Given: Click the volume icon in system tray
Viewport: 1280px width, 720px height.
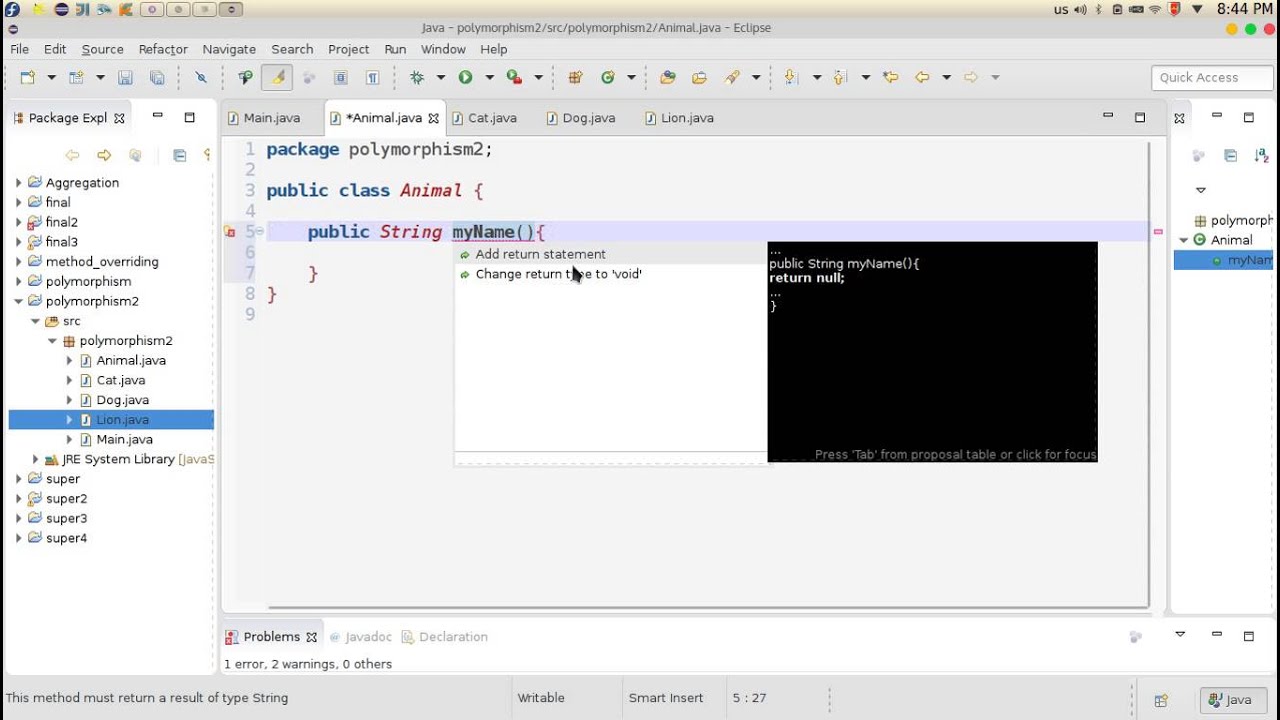Looking at the screenshot, I should (1080, 9).
